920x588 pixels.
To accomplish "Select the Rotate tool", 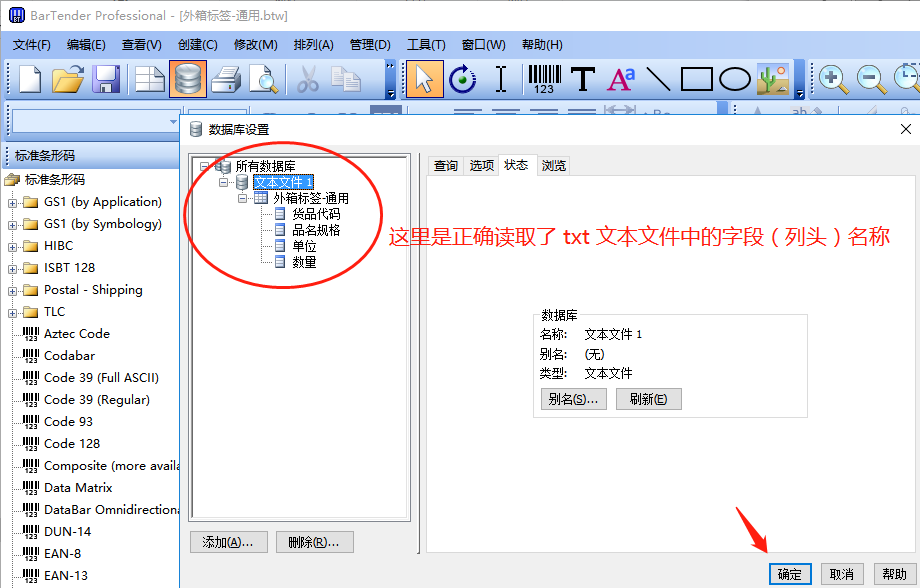I will 462,79.
